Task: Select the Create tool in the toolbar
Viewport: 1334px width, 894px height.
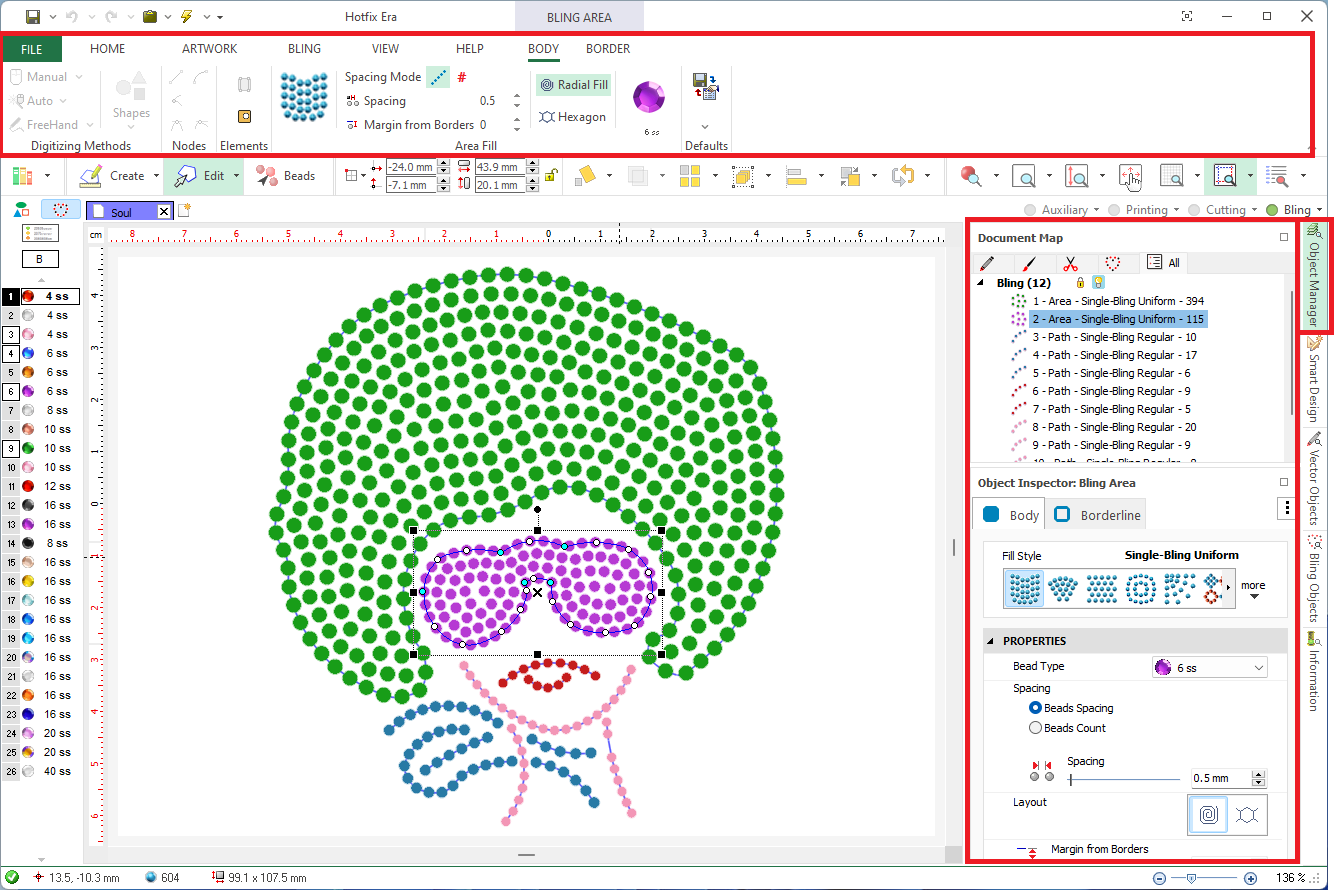Action: coord(113,176)
